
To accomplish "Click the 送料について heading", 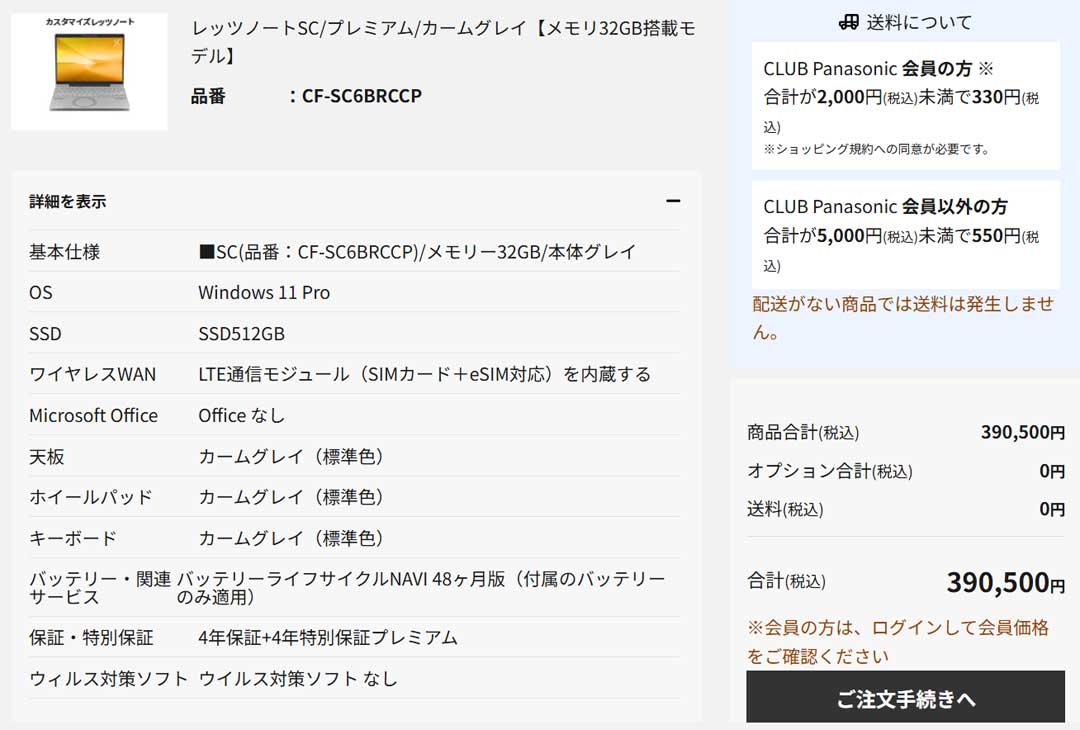I will pos(919,23).
